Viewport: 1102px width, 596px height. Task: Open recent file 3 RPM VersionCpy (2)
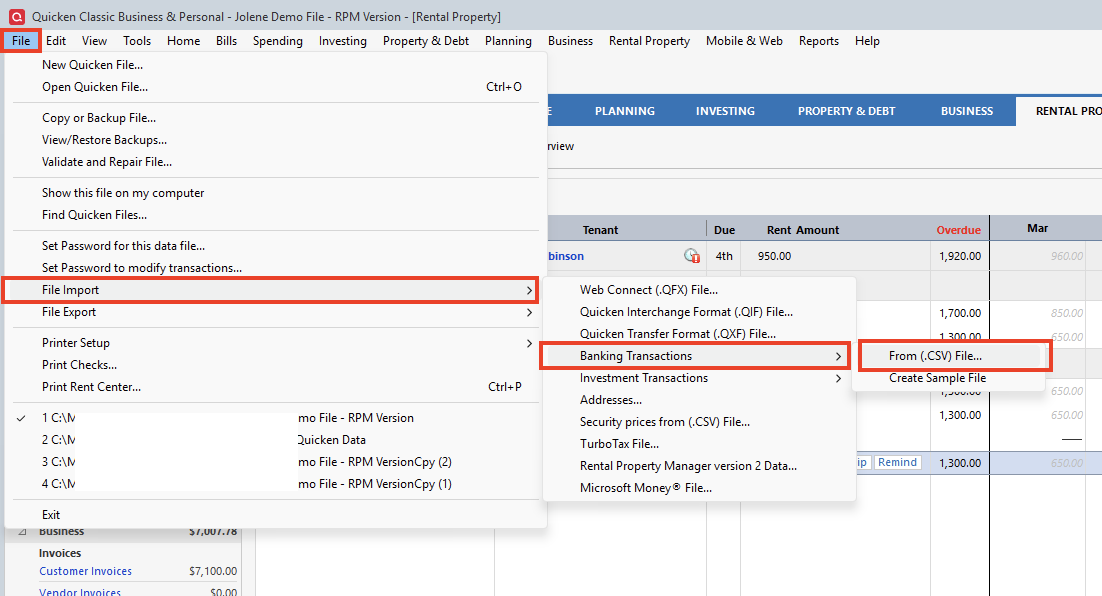point(276,461)
